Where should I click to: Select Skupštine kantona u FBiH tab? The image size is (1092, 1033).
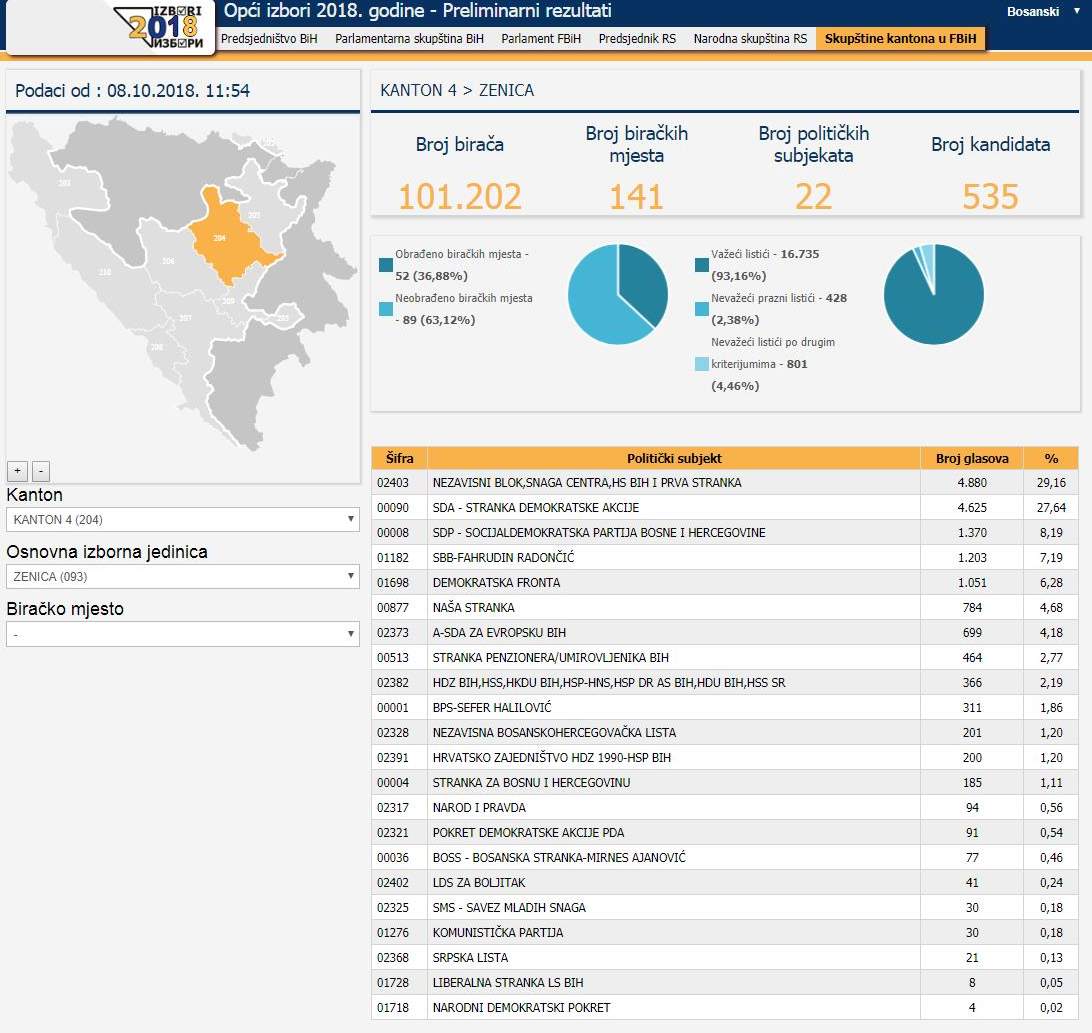click(900, 39)
